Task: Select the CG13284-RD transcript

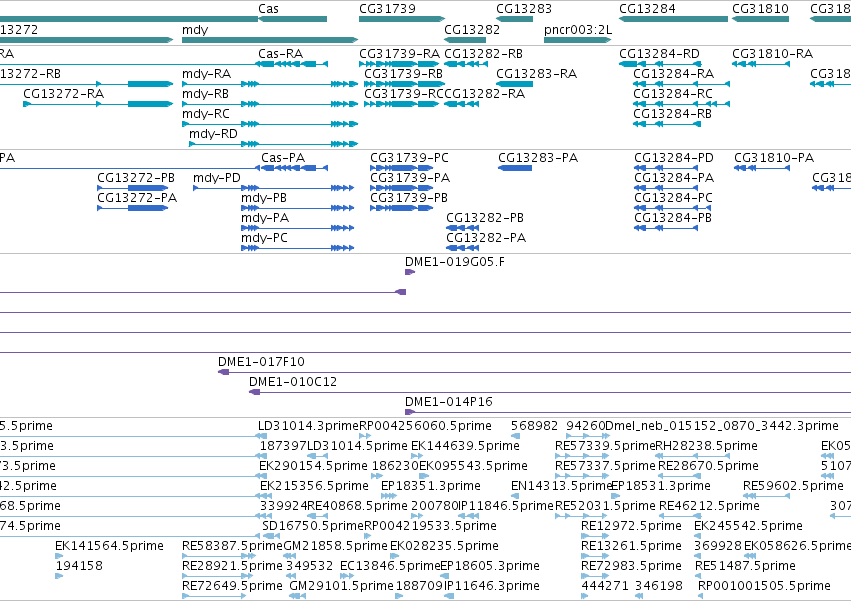Action: (x=660, y=64)
